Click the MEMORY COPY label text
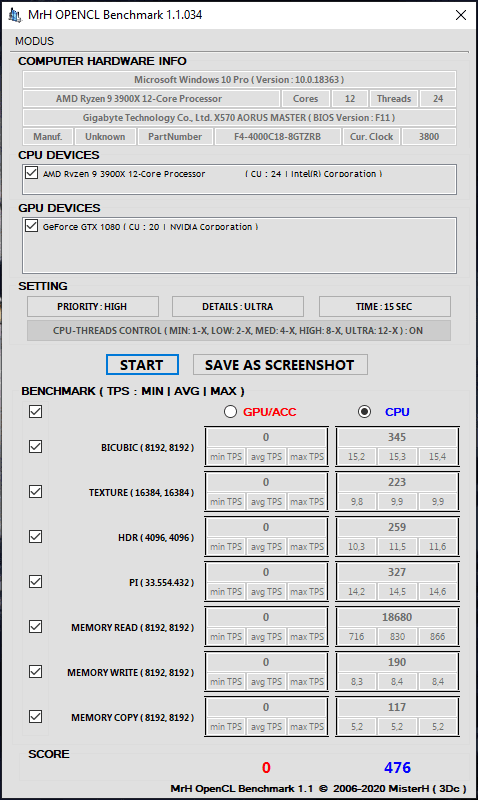Screen dimensions: 478x800 [133, 717]
